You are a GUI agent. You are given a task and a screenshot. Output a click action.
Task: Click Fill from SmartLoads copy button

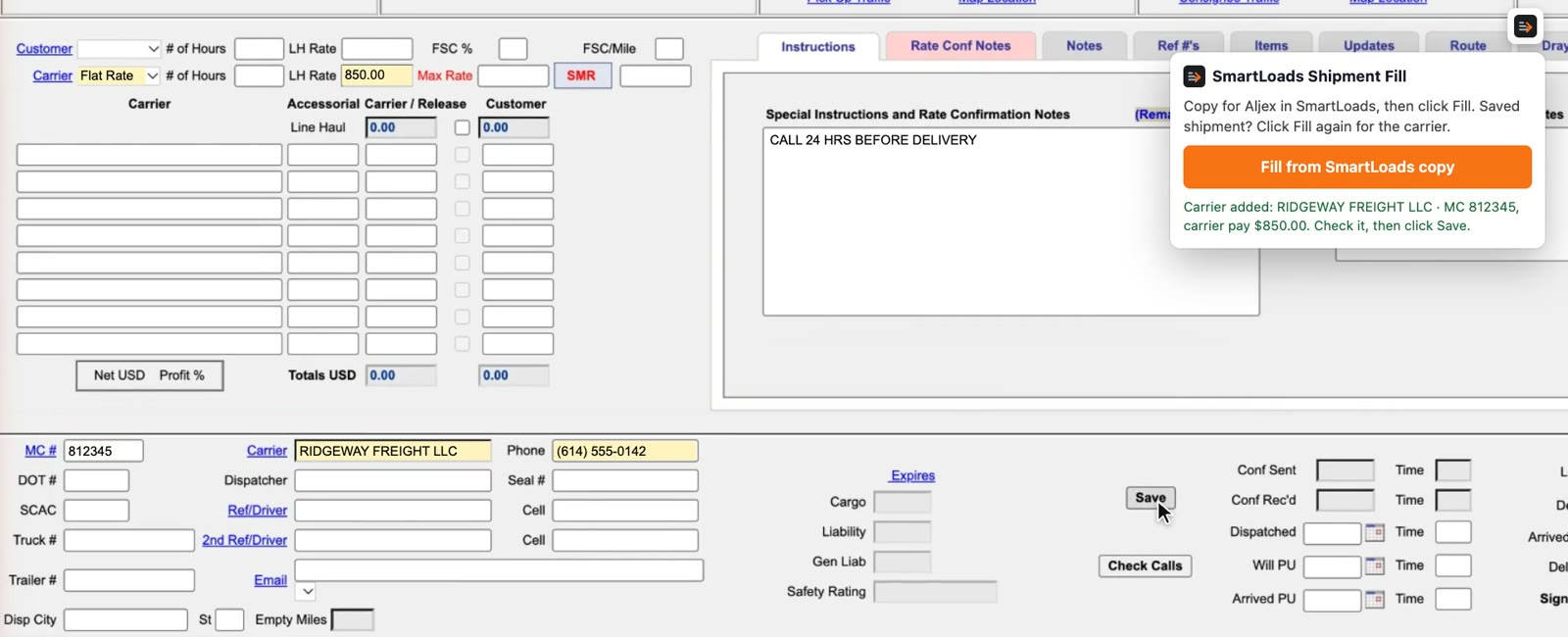(x=1357, y=167)
